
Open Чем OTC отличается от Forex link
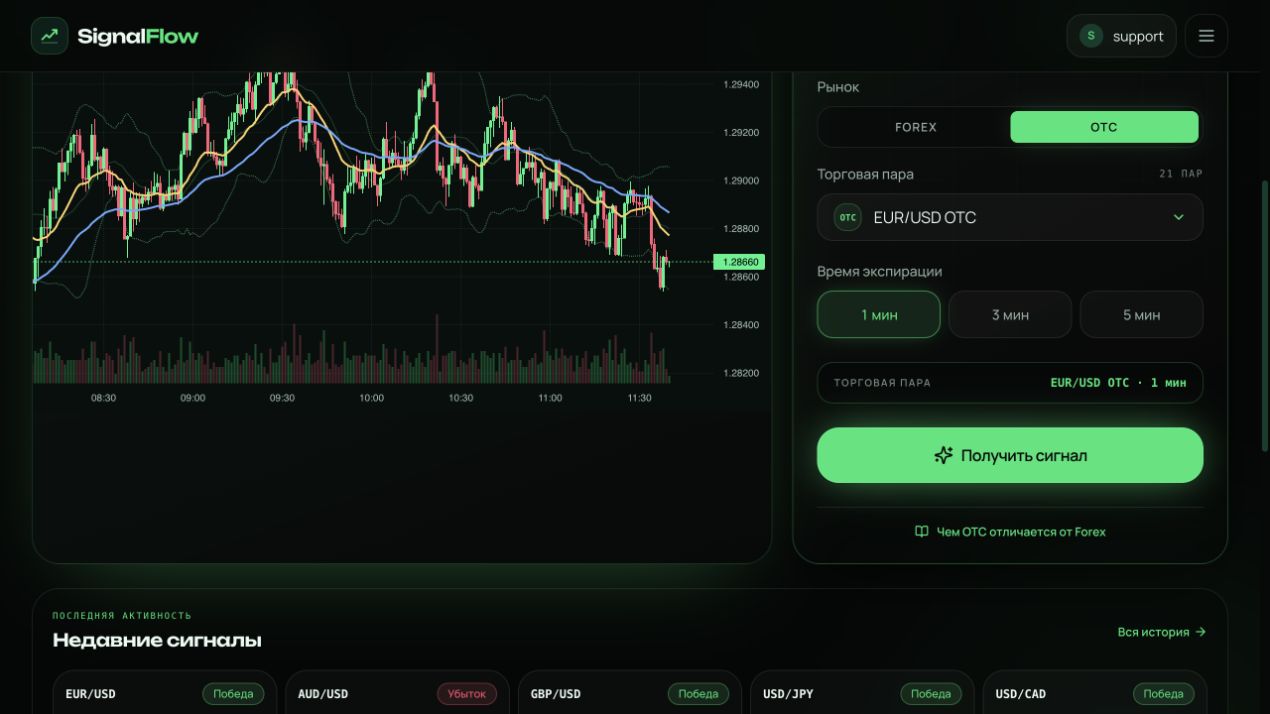(x=1010, y=532)
